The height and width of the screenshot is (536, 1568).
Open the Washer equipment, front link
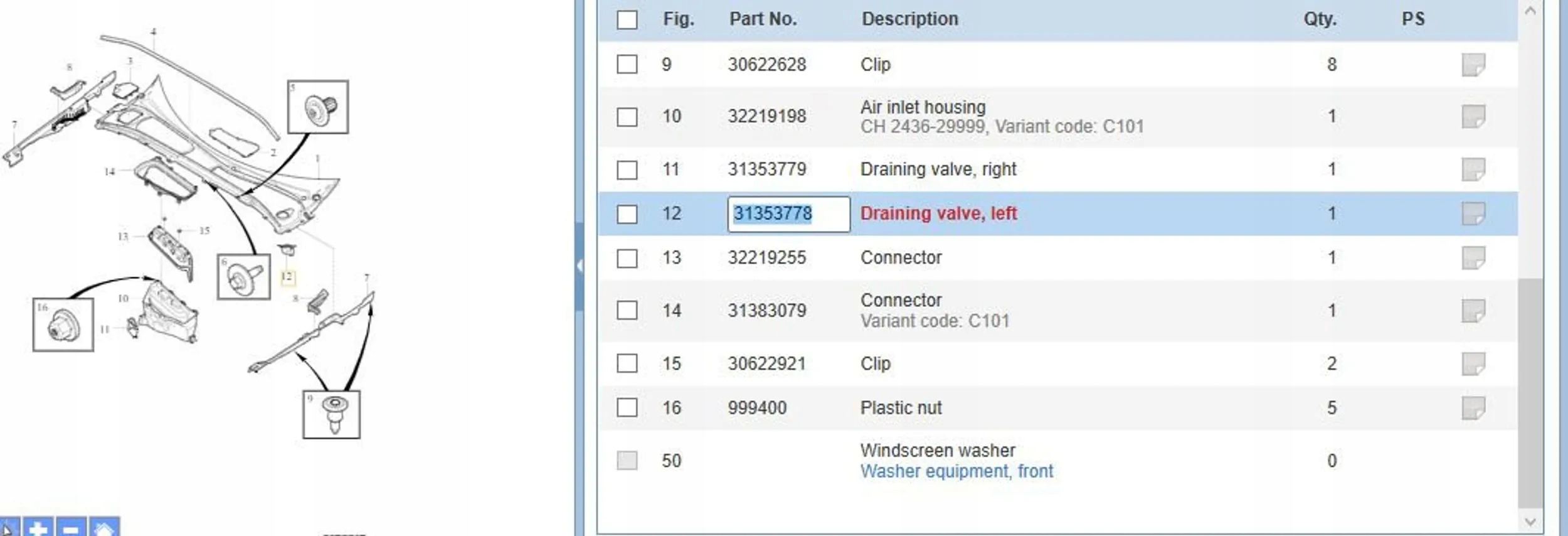pyautogui.click(x=956, y=471)
